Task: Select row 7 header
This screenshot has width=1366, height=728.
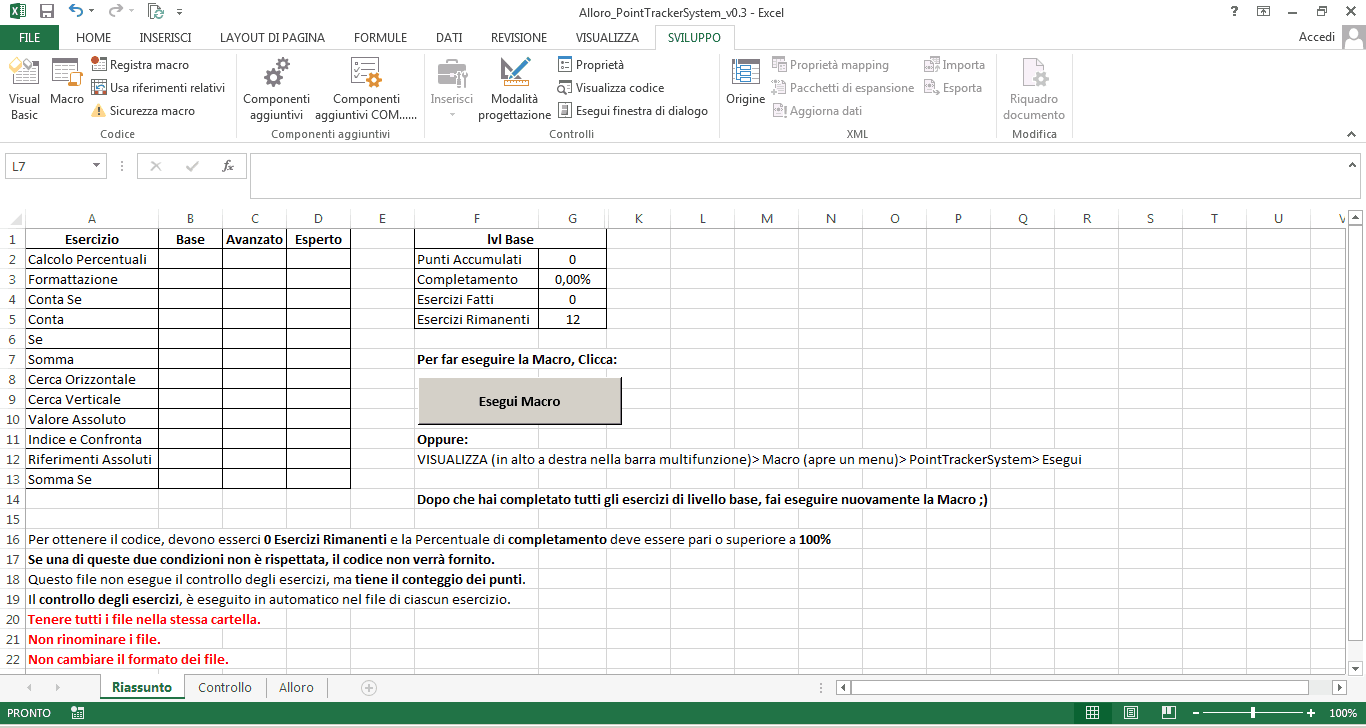Action: pos(12,359)
